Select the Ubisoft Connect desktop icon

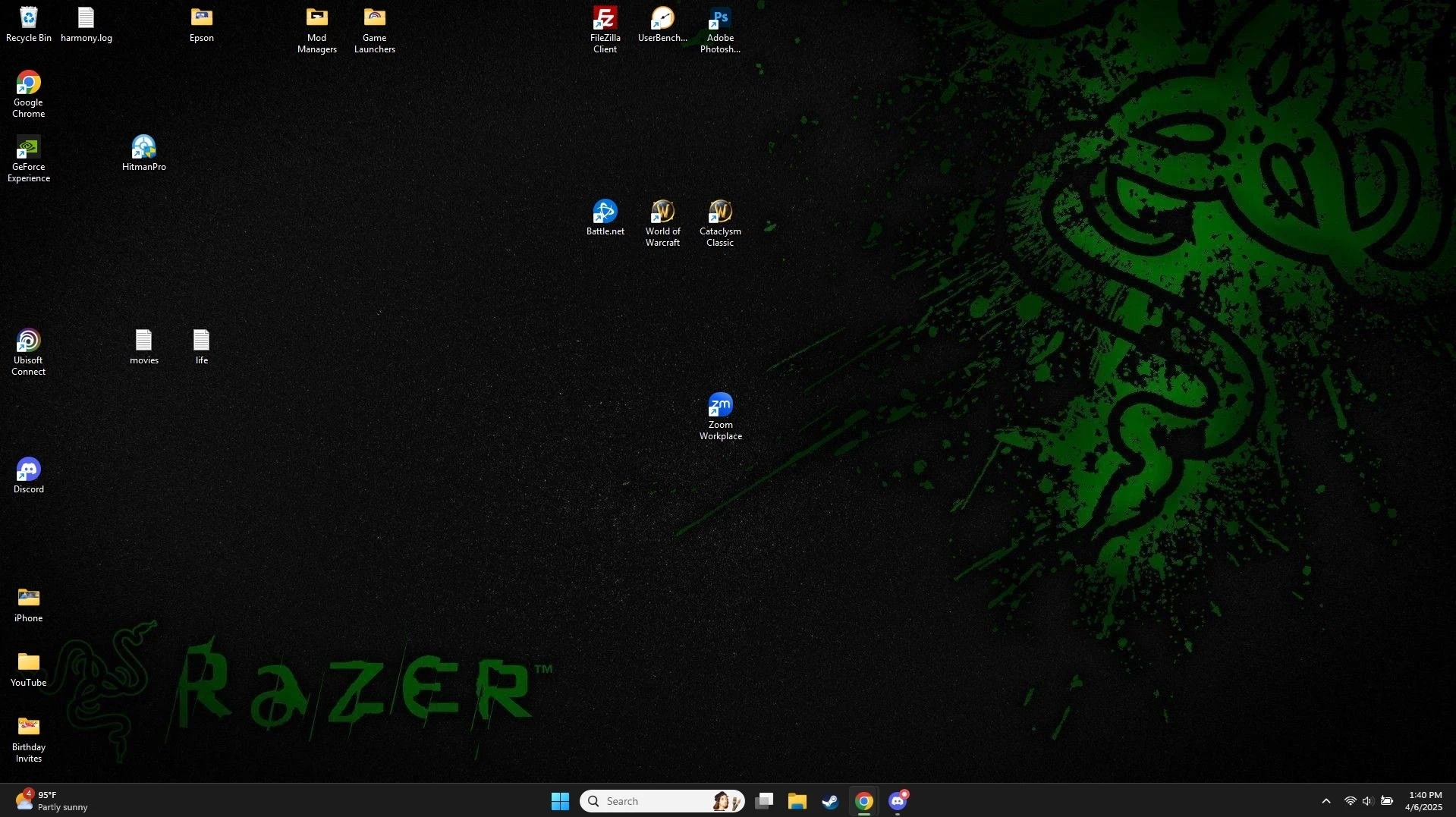(x=29, y=353)
